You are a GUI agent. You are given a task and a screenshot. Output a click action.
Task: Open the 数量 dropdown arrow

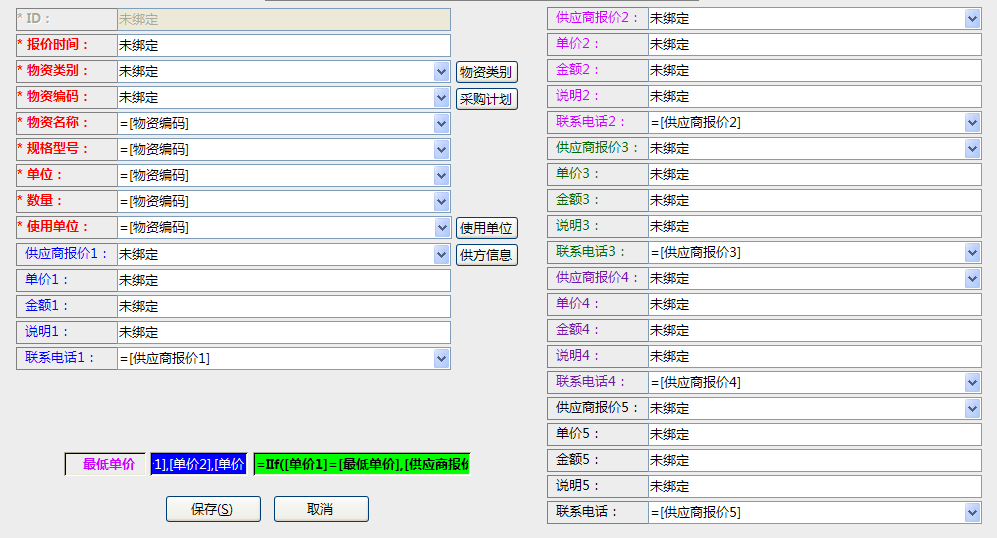tap(441, 202)
